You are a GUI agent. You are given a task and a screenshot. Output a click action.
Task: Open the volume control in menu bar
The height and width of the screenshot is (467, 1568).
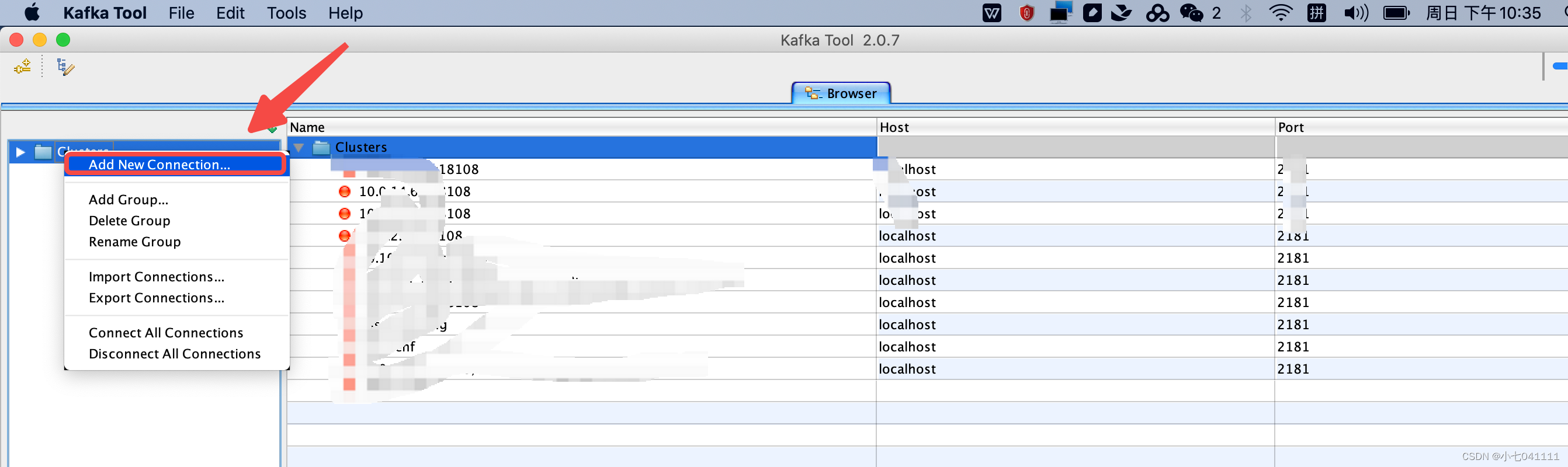(1356, 13)
